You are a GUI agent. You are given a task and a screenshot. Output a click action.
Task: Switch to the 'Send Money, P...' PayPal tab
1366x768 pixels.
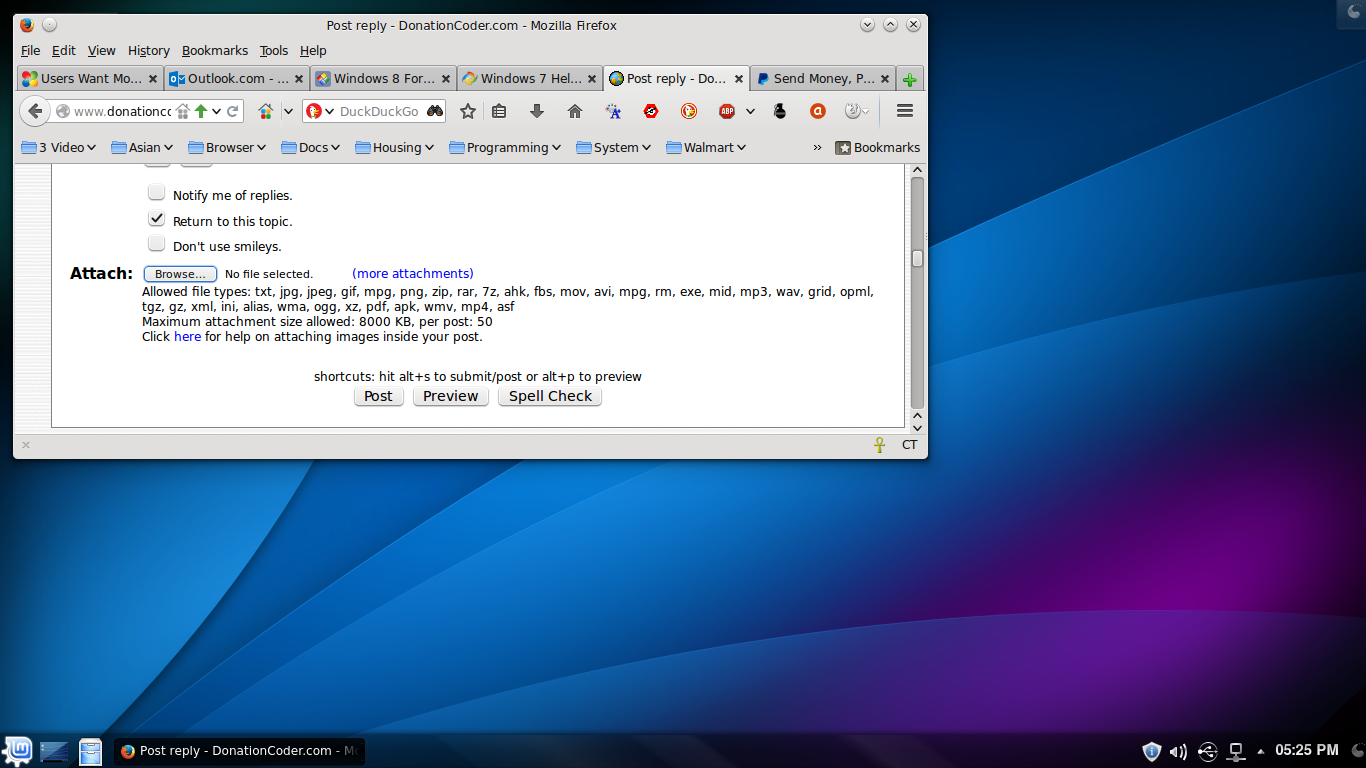[x=821, y=78]
